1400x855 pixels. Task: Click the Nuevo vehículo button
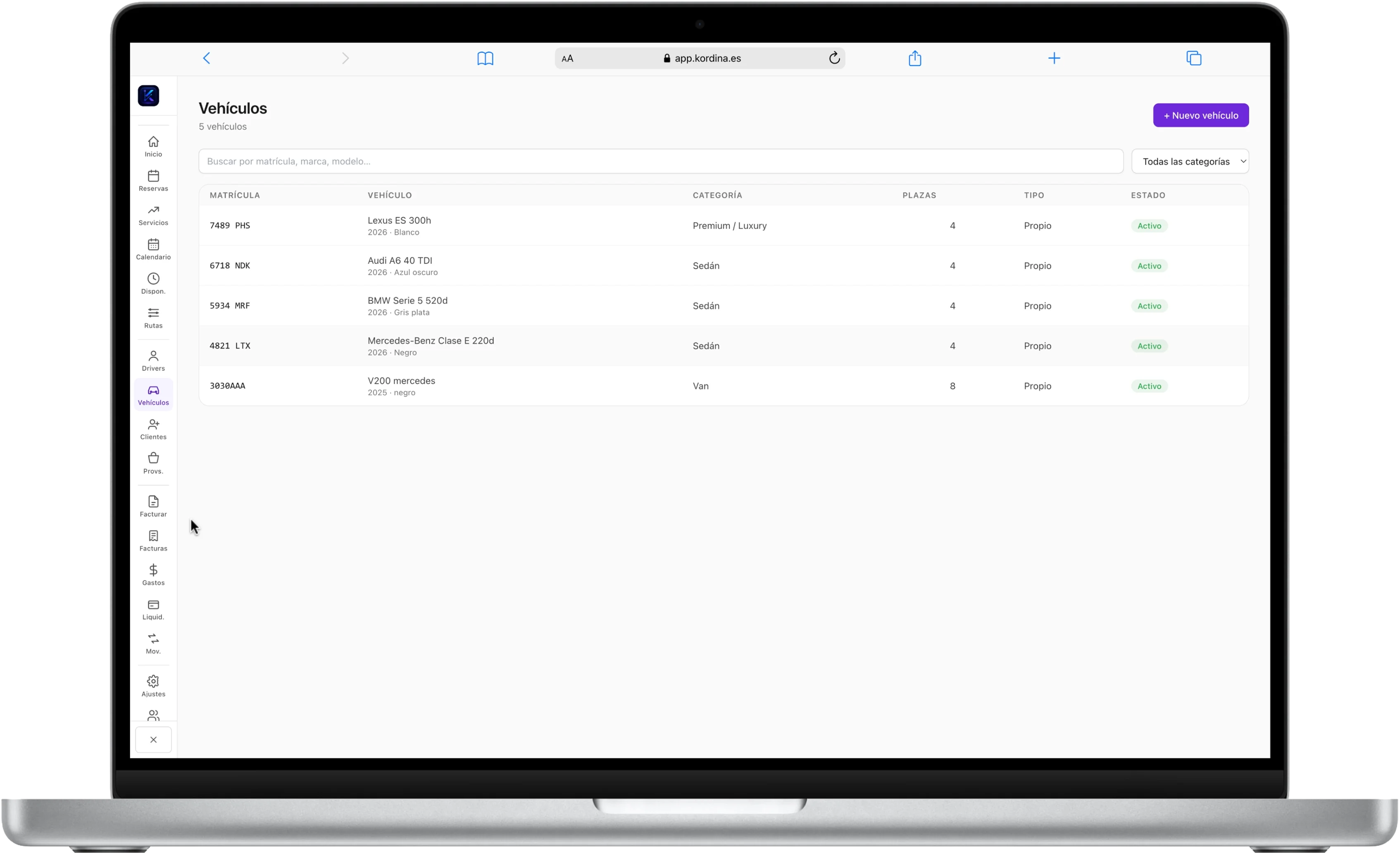[1200, 115]
